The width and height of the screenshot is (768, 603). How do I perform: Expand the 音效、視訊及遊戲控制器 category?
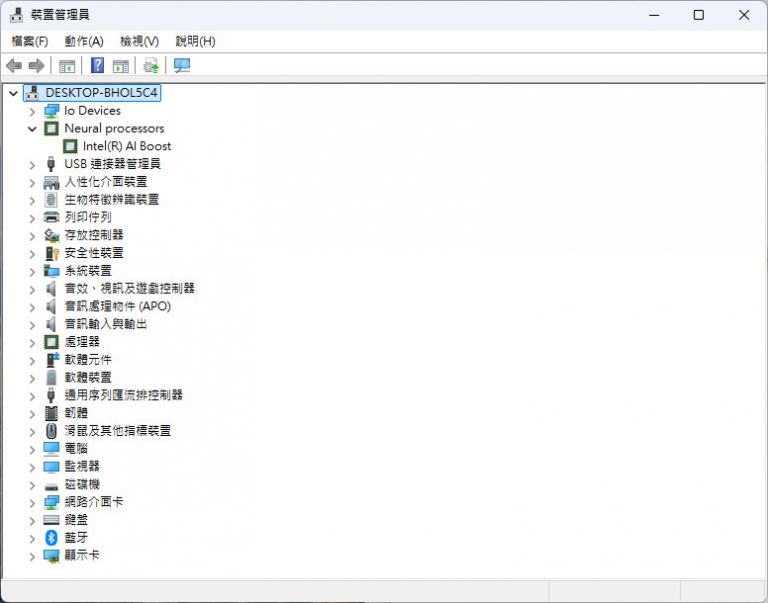click(x=32, y=289)
